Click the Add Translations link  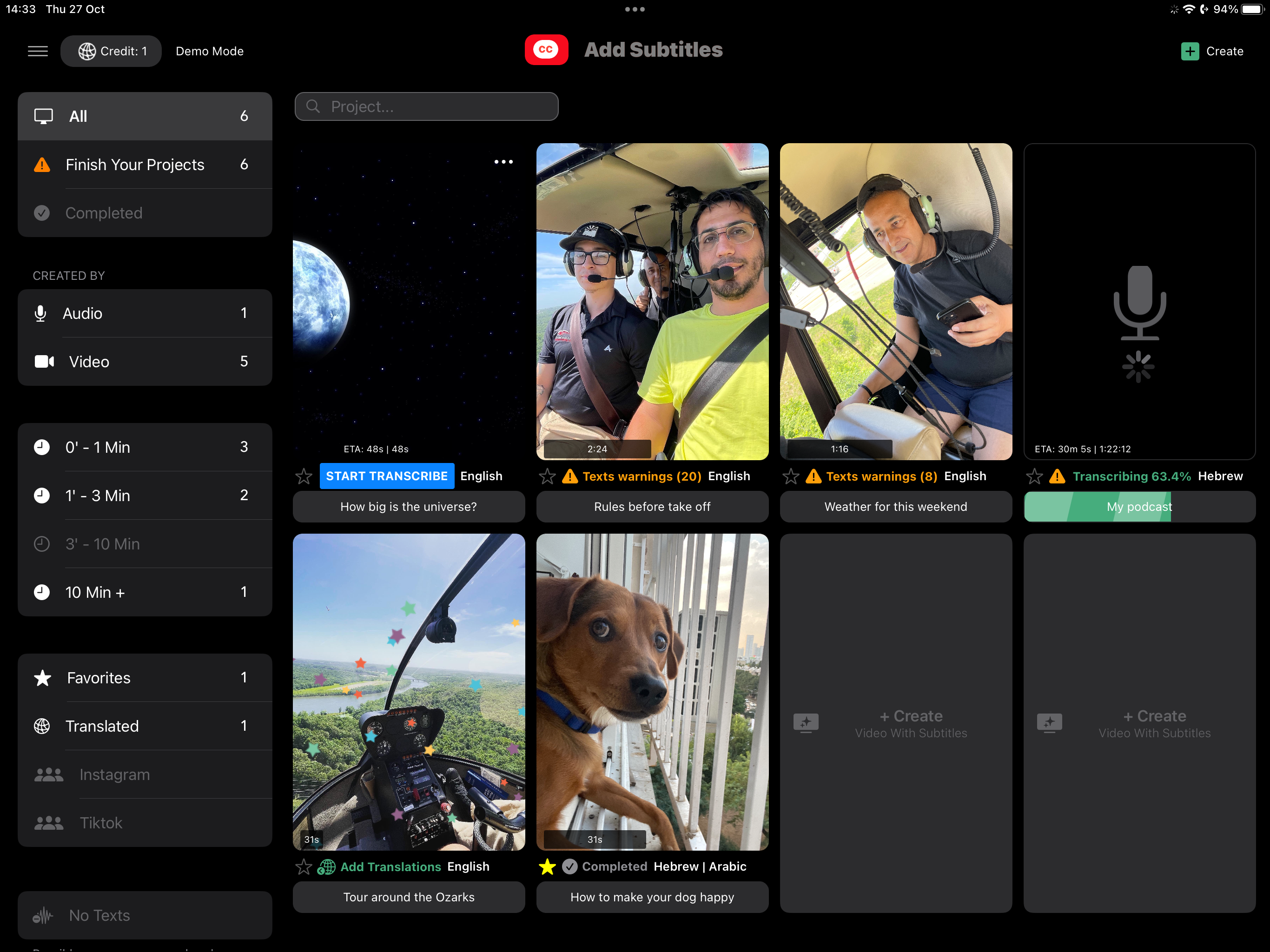(390, 866)
